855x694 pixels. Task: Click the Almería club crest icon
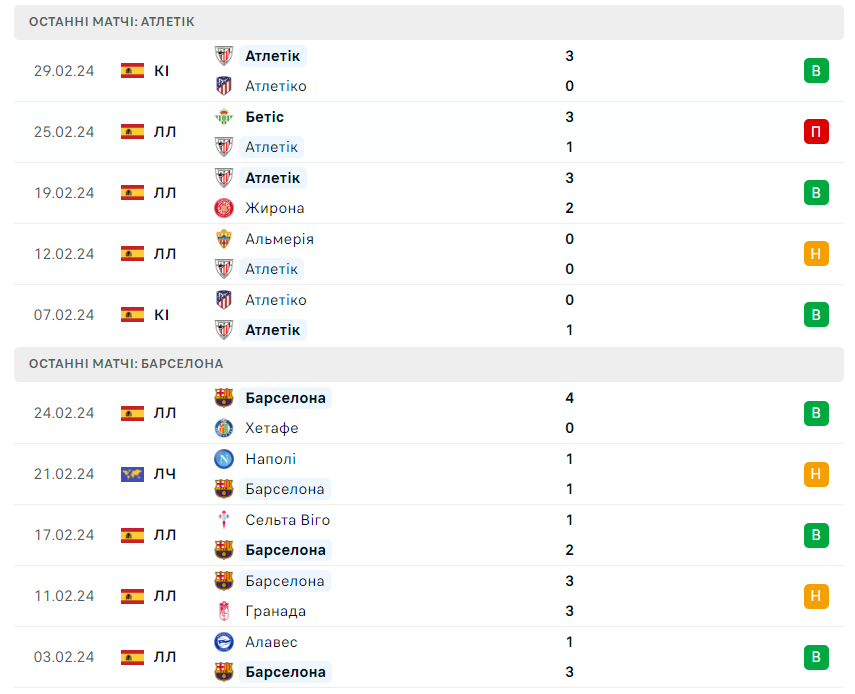[224, 239]
